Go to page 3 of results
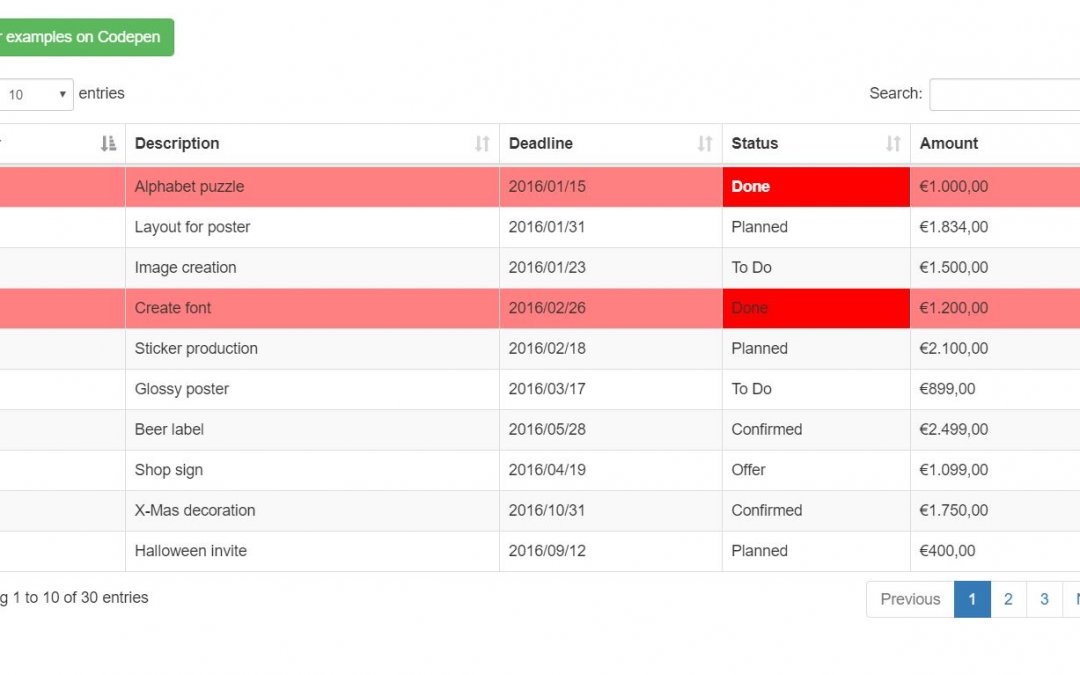This screenshot has width=1080, height=675. point(1044,599)
